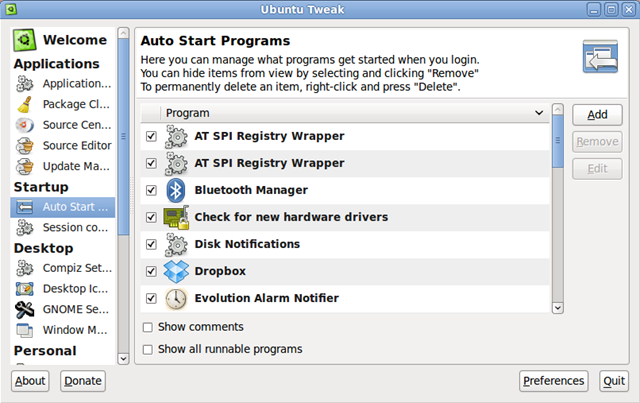640x403 pixels.
Task: Open Window M... in sidebar
Action: pyautogui.click(x=62, y=330)
